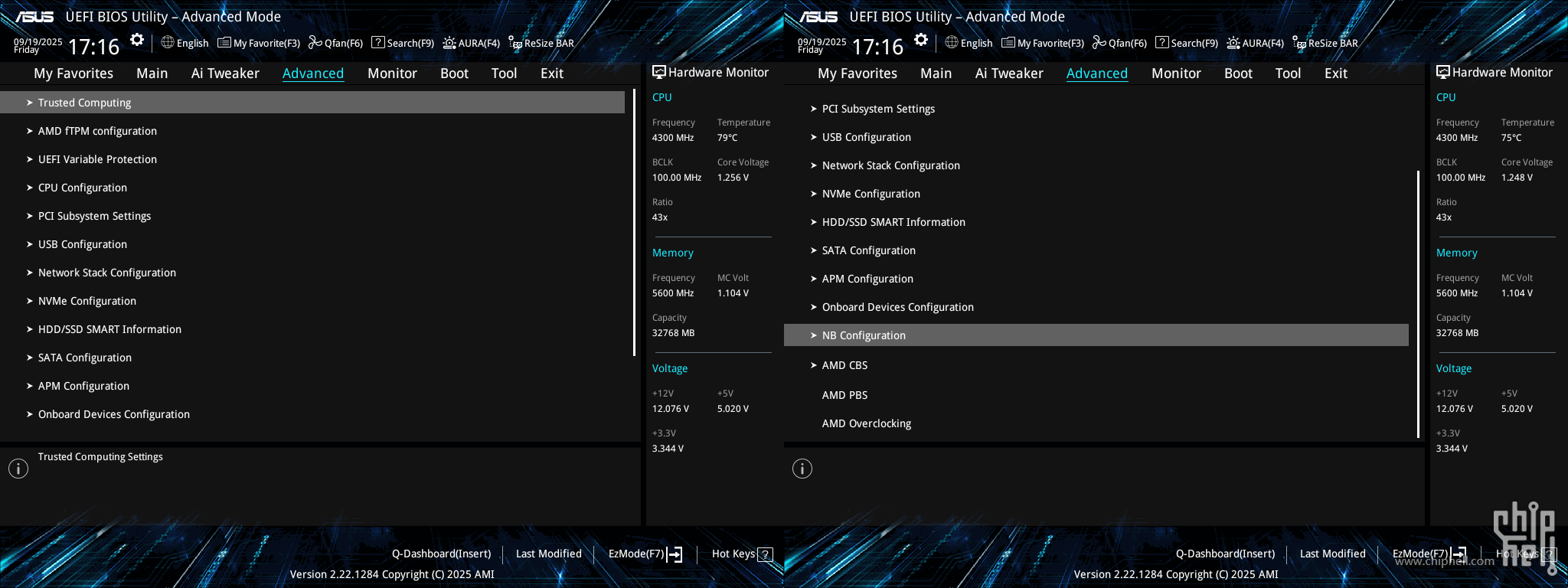Image resolution: width=1568 pixels, height=588 pixels.
Task: Click Hardware Monitor icon in right BIOS screen
Action: (x=1442, y=72)
